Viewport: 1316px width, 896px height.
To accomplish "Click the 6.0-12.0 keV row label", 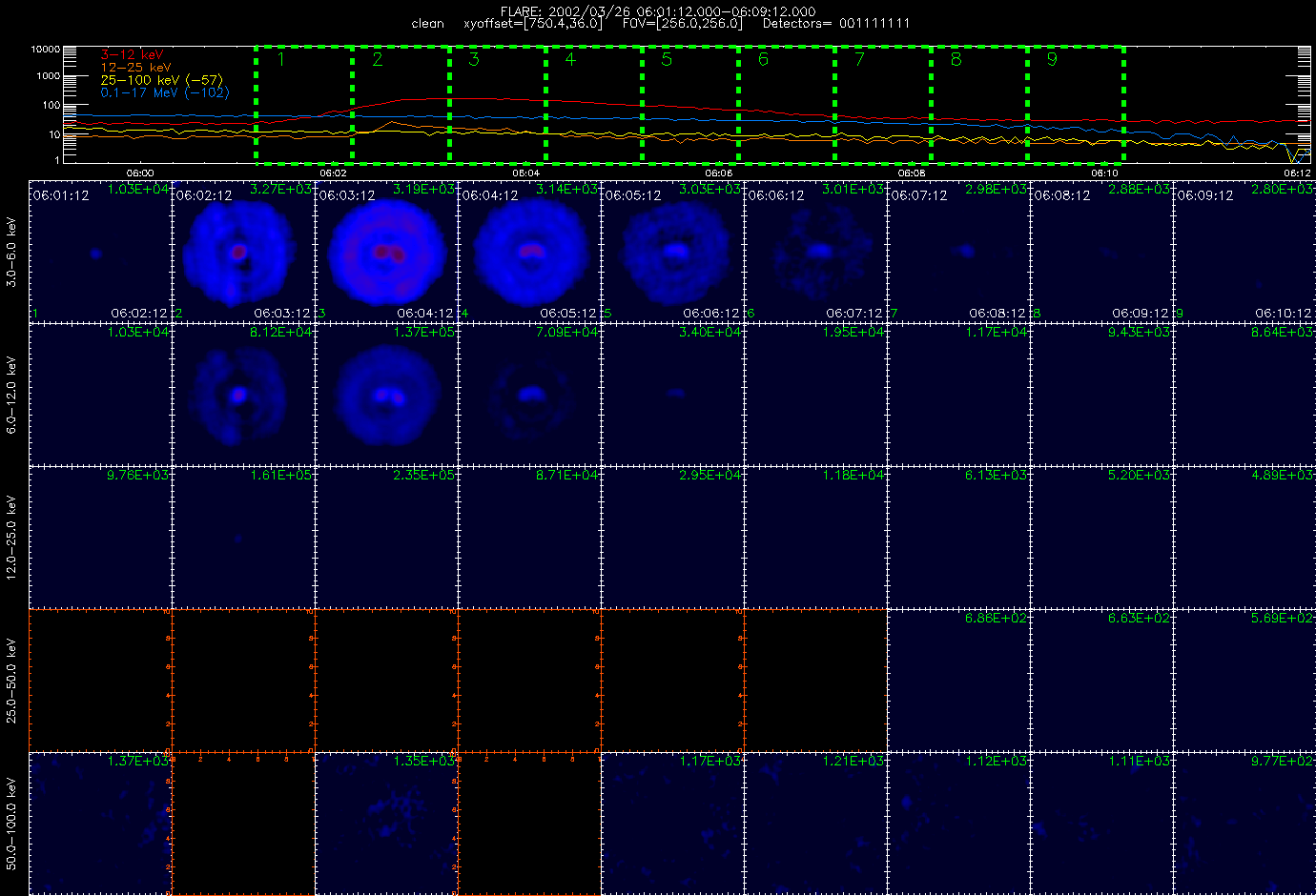I will click(x=11, y=395).
